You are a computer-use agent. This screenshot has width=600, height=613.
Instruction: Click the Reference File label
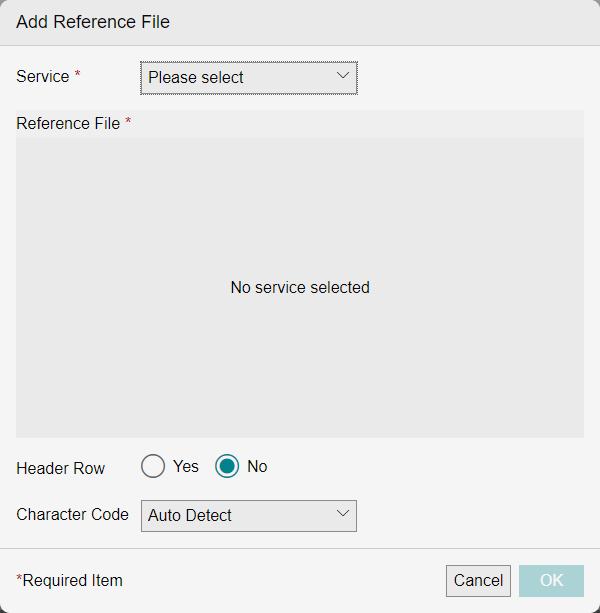pos(68,124)
